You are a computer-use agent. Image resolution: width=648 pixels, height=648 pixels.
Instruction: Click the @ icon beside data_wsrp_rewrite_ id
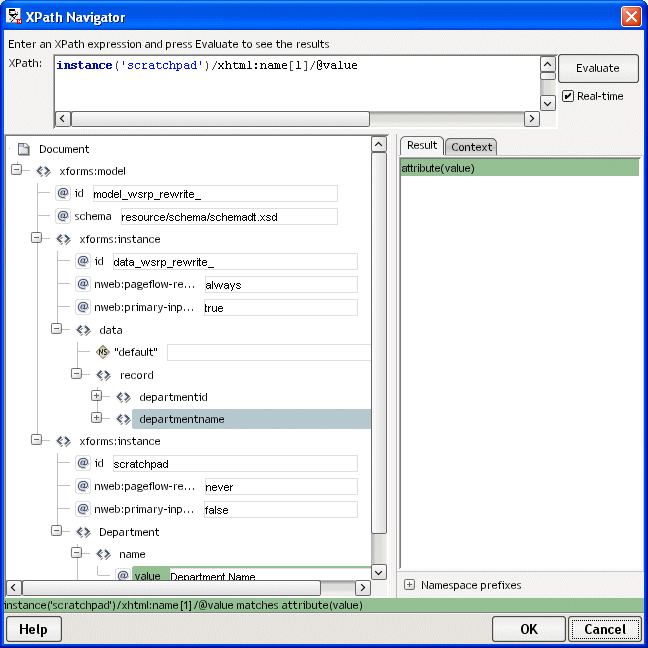(83, 261)
